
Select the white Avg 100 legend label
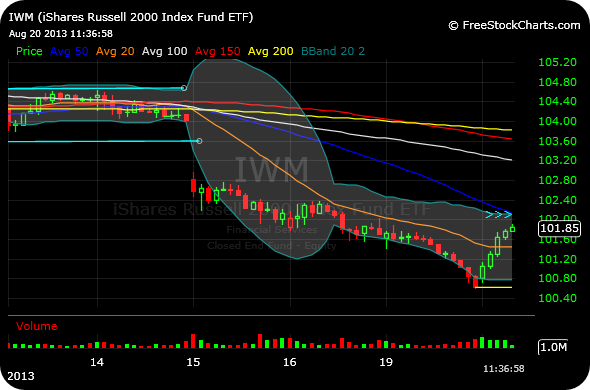164,51
